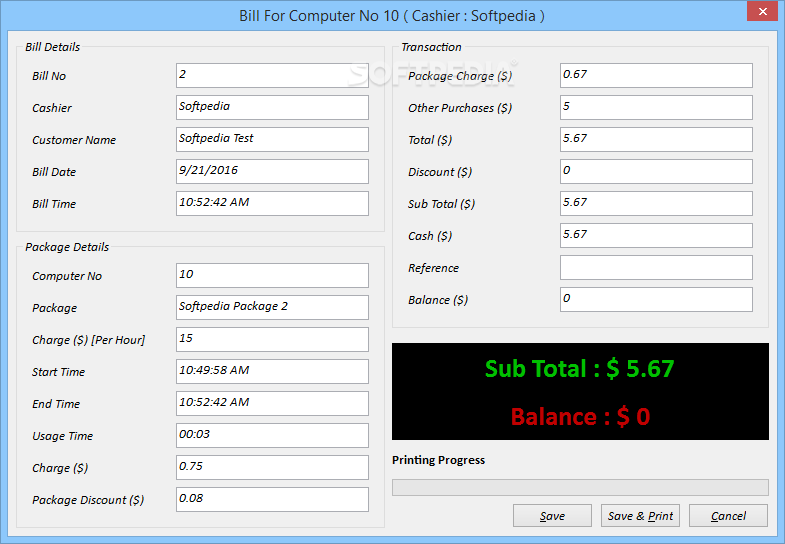Edit the Discount ($) field
The width and height of the screenshot is (785, 544).
[656, 172]
